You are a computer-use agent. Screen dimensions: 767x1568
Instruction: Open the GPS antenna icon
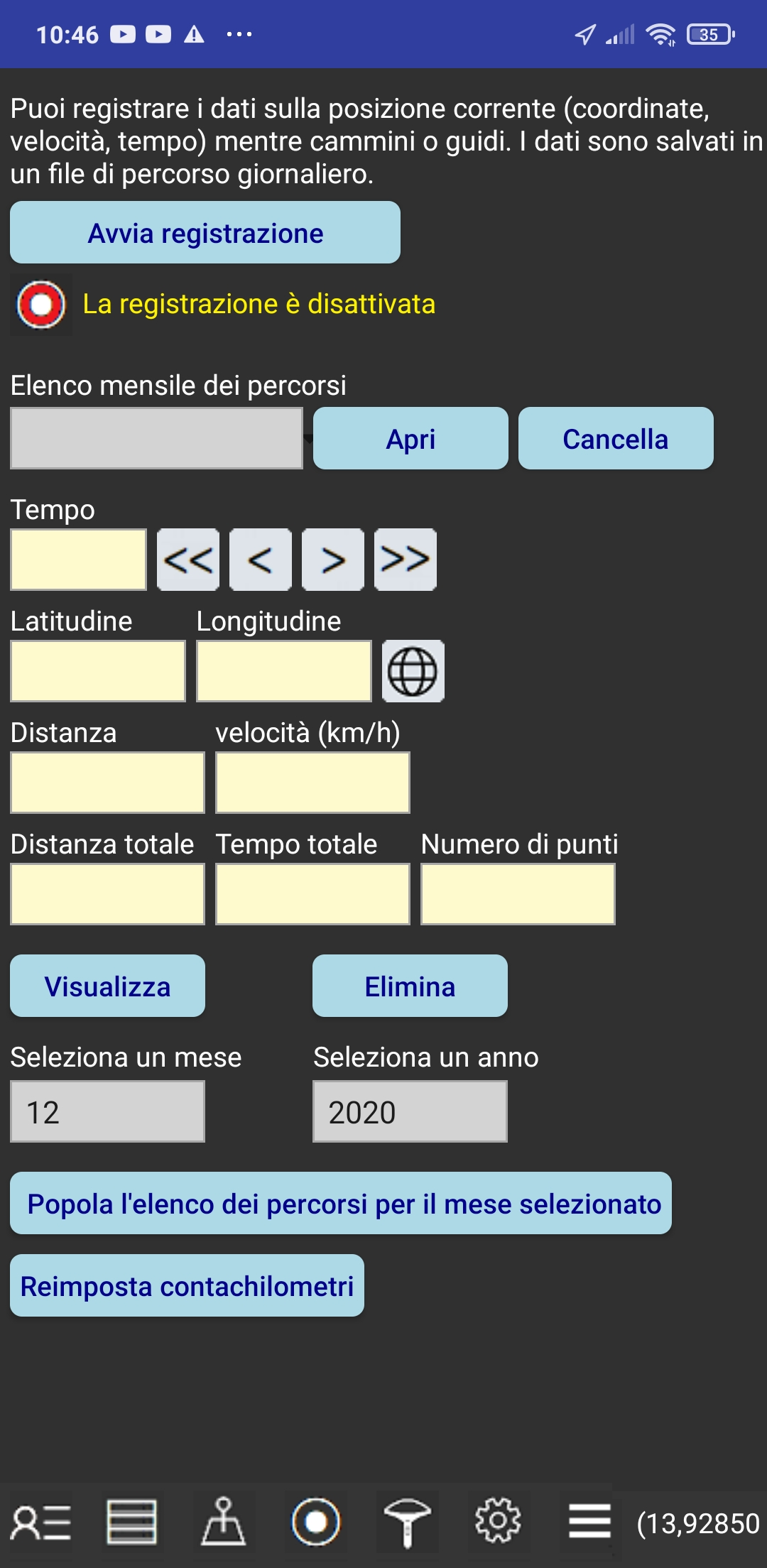point(407,1523)
